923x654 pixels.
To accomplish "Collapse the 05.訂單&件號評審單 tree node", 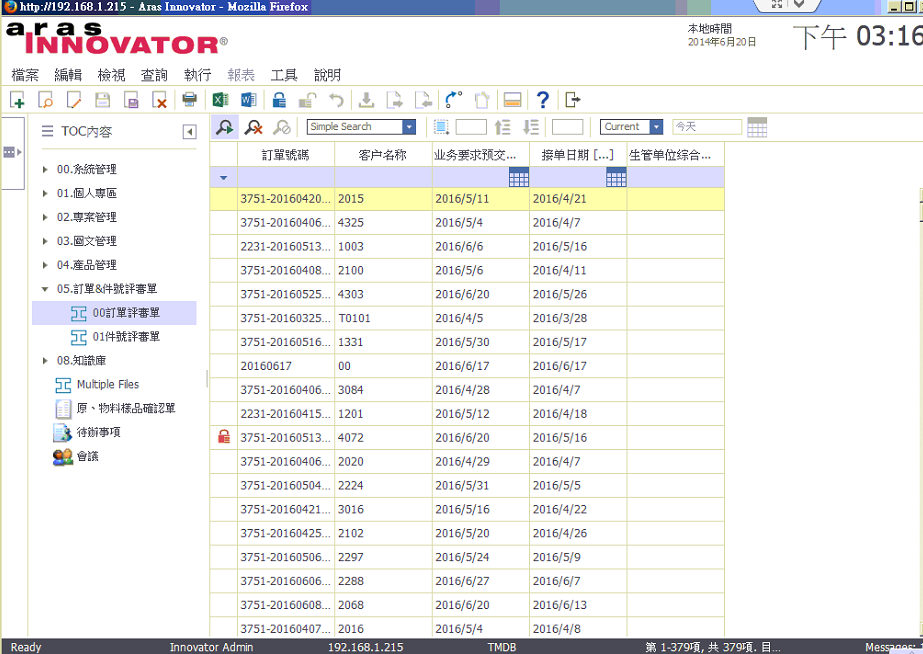I will (45, 289).
